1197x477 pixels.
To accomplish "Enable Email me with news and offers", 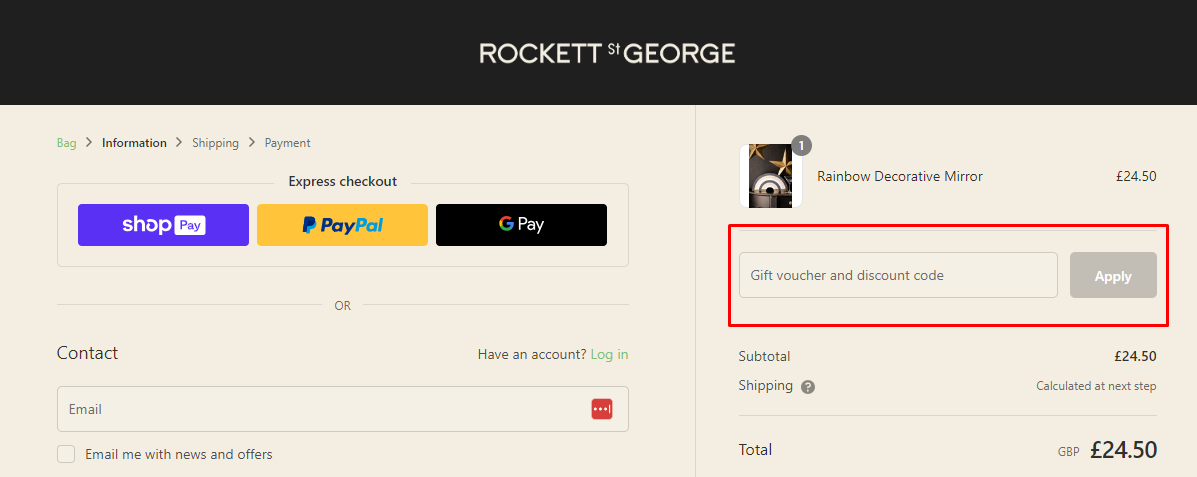I will coord(66,454).
